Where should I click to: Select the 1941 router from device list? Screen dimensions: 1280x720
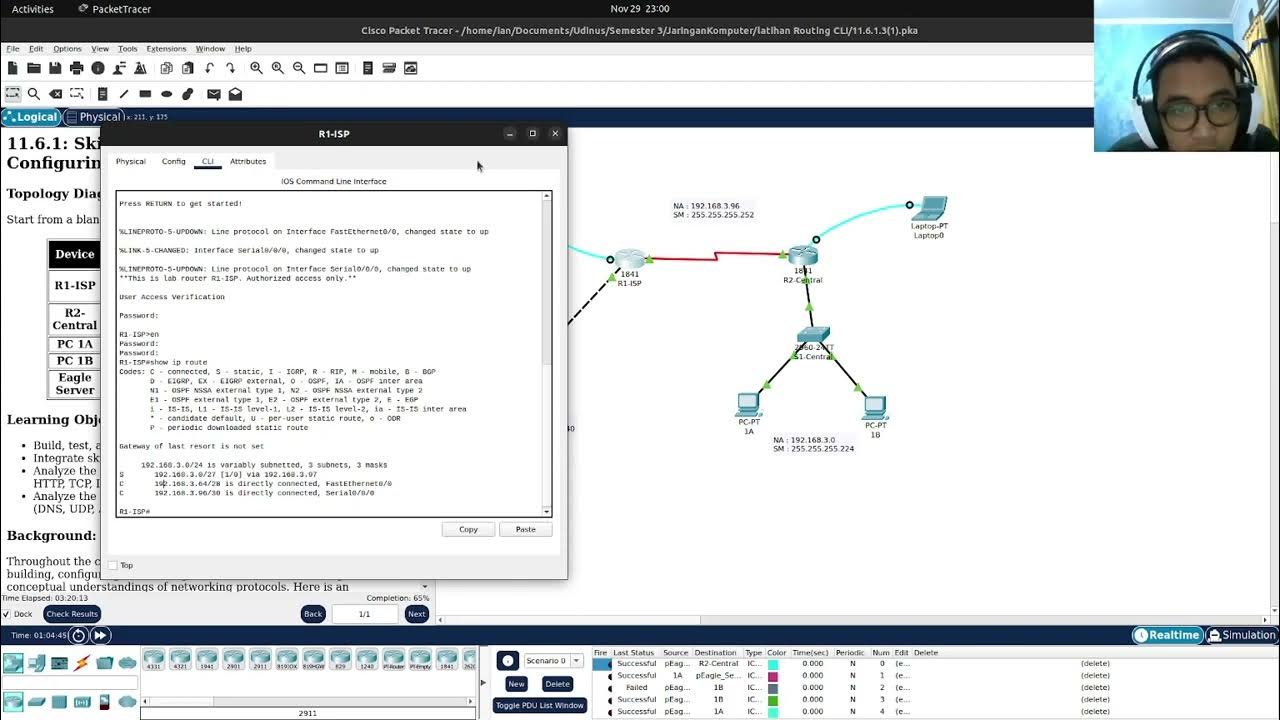coord(206,660)
